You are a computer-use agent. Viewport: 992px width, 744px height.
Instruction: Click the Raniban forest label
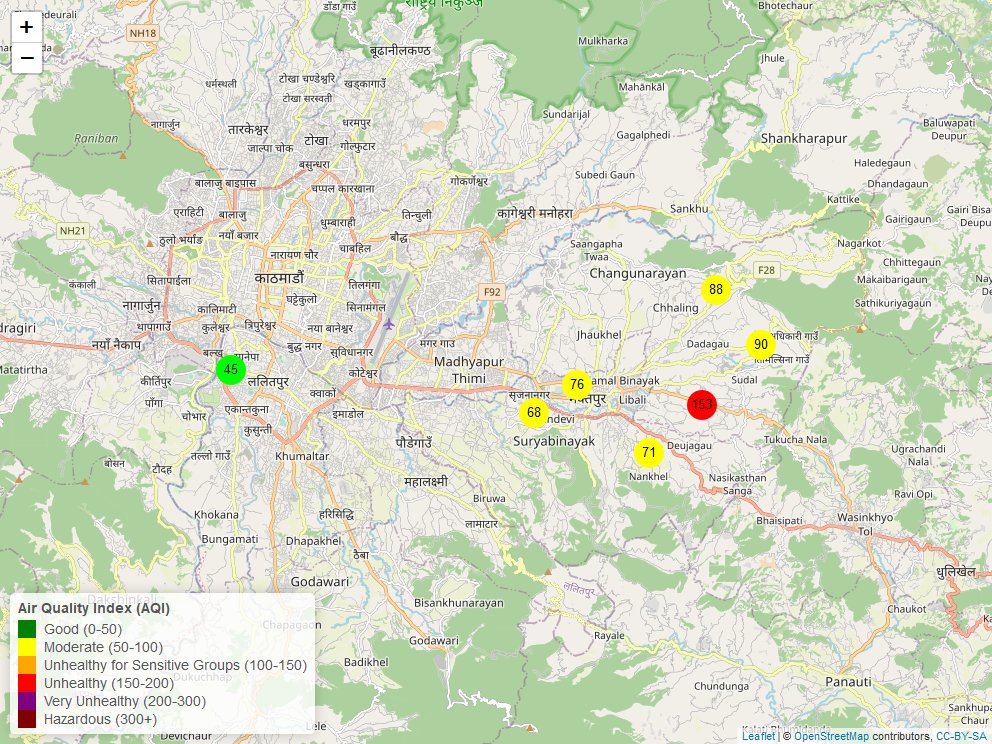(96, 139)
